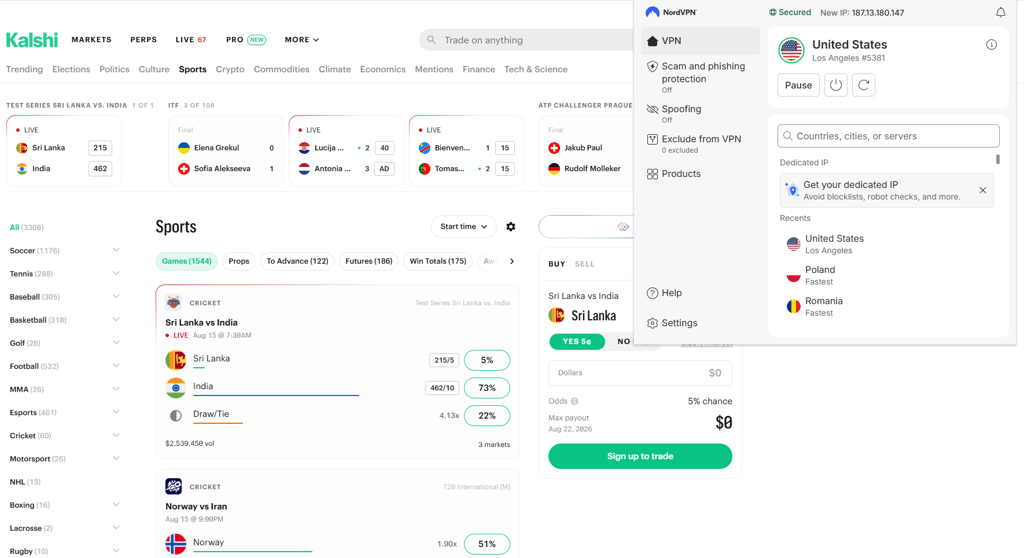
Task: Open the PRO menu item
Action: click(246, 40)
